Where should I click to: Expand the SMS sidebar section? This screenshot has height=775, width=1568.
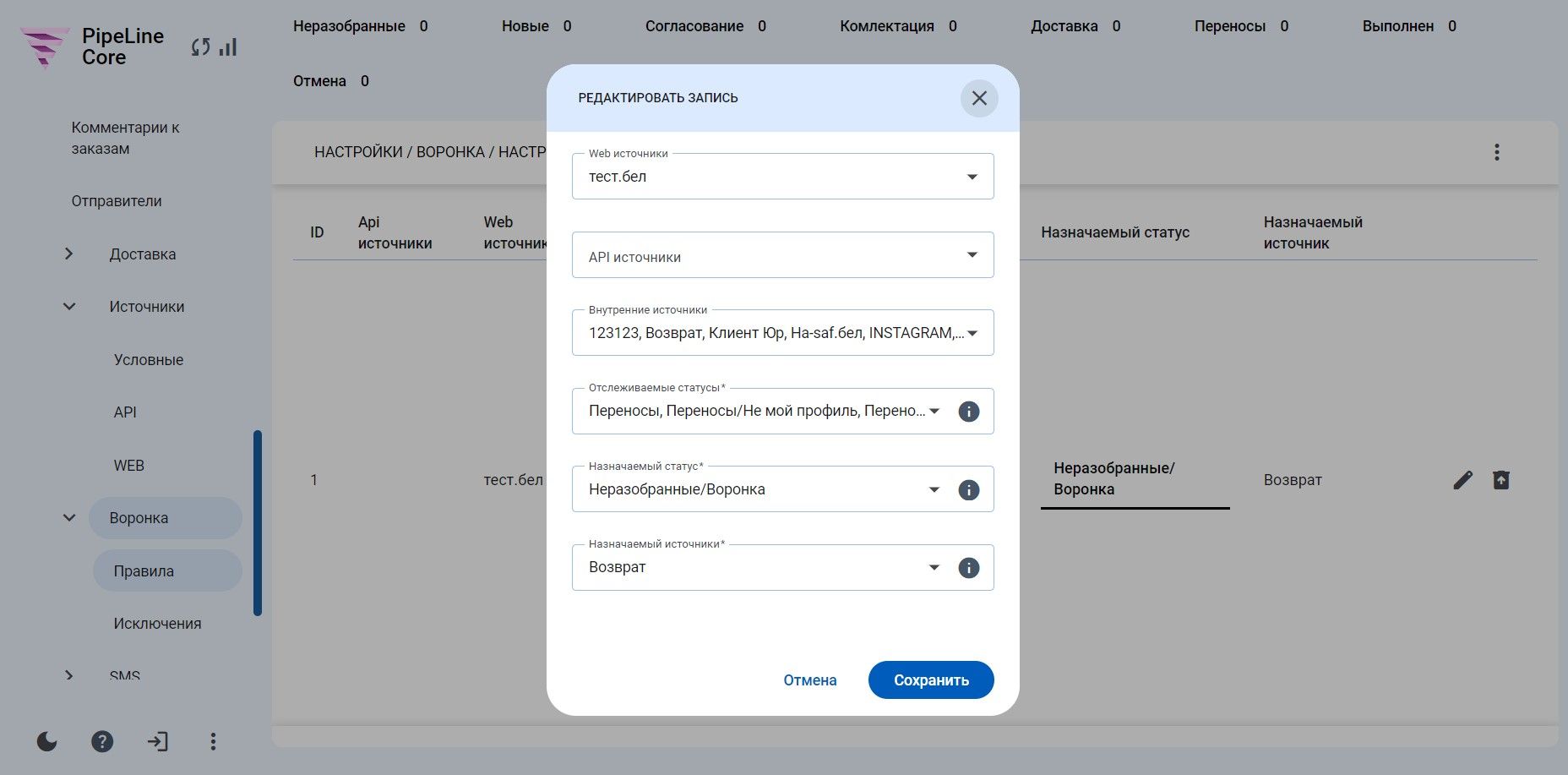(x=69, y=675)
